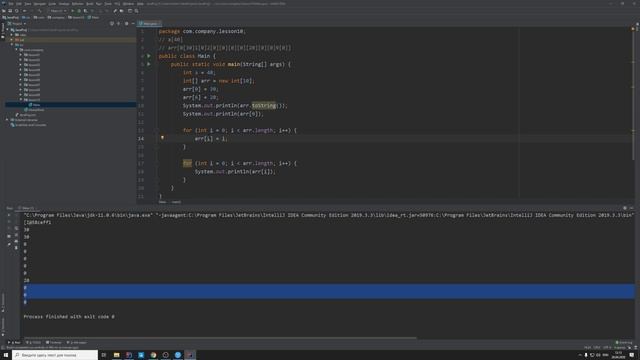Image resolution: width=640 pixels, height=360 pixels.
Task: Click run gutter icon beside class Main
Action: [x=149, y=56]
